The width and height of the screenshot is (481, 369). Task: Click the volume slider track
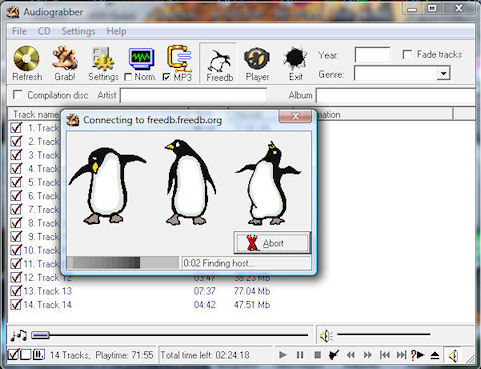tap(384, 334)
